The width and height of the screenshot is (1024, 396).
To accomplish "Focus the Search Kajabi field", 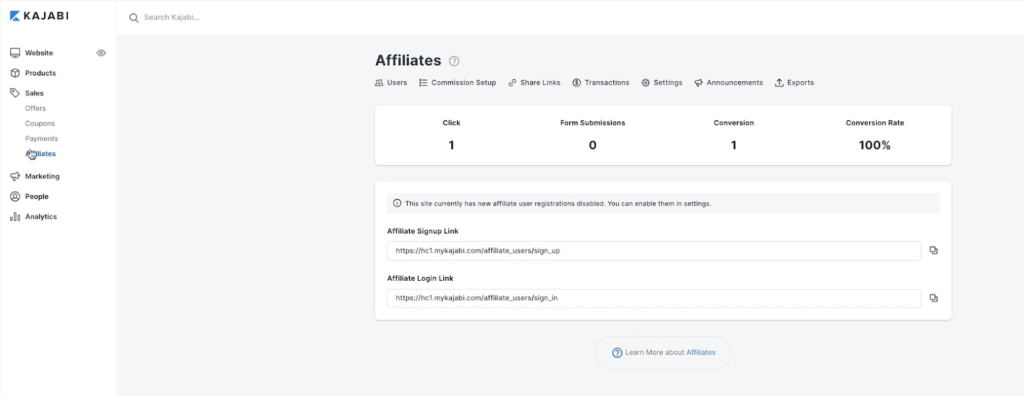I will (172, 18).
